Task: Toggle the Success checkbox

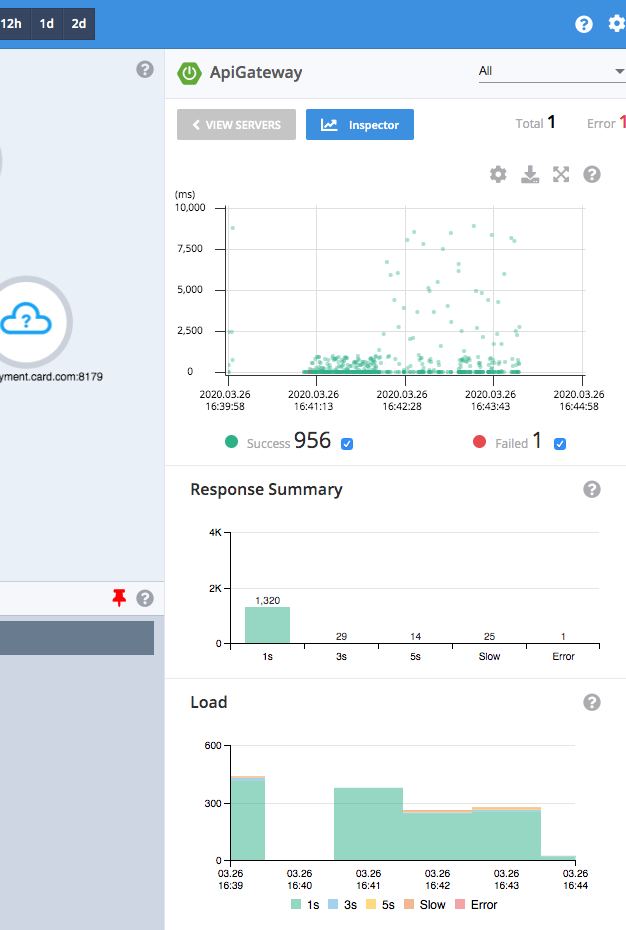Action: point(347,444)
